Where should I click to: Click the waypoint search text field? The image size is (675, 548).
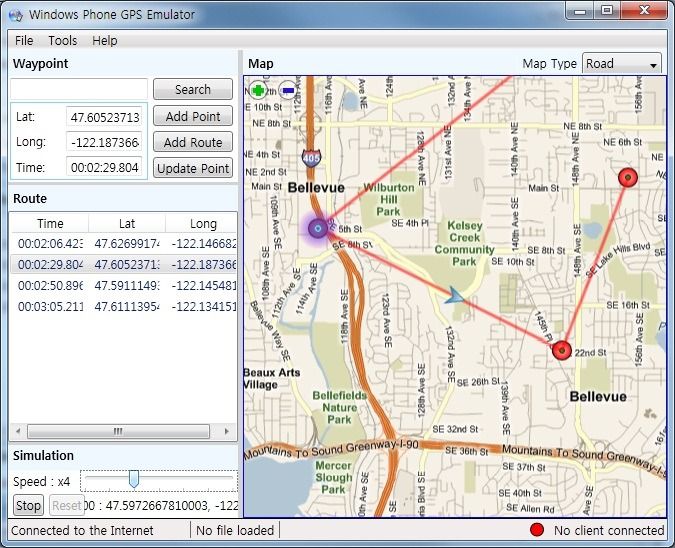point(79,89)
